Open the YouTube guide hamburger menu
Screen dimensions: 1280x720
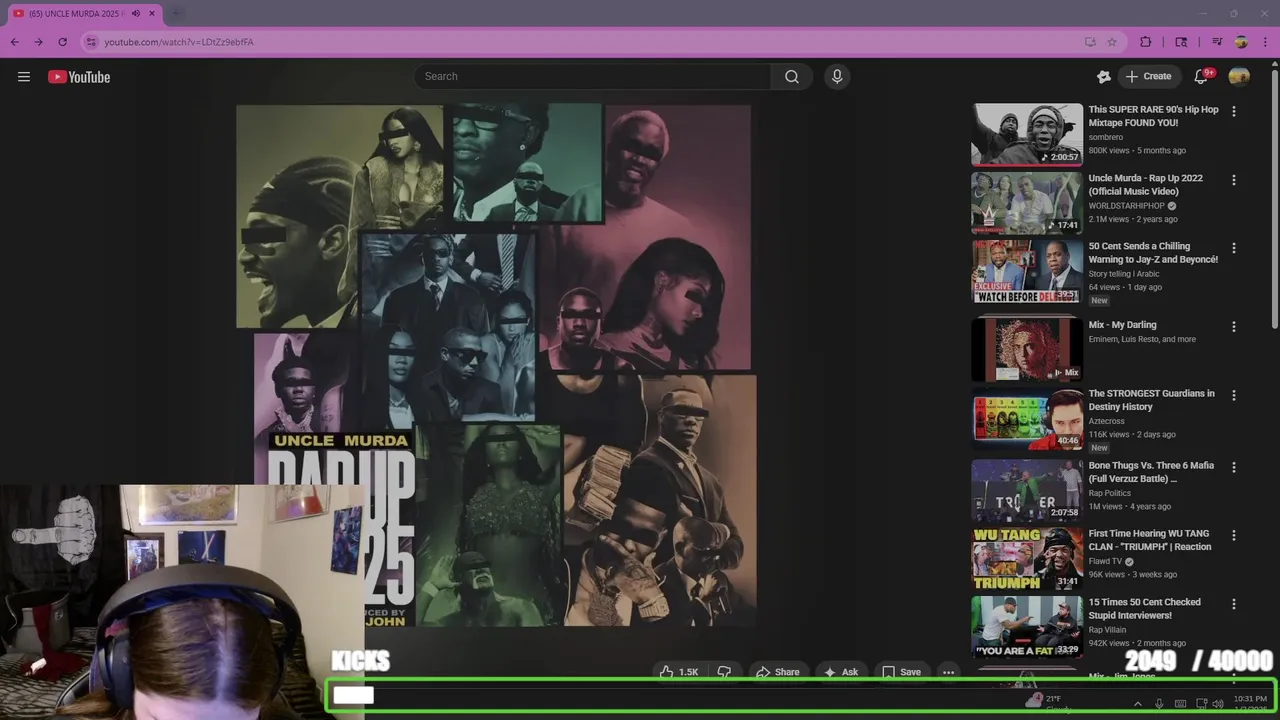[x=24, y=77]
